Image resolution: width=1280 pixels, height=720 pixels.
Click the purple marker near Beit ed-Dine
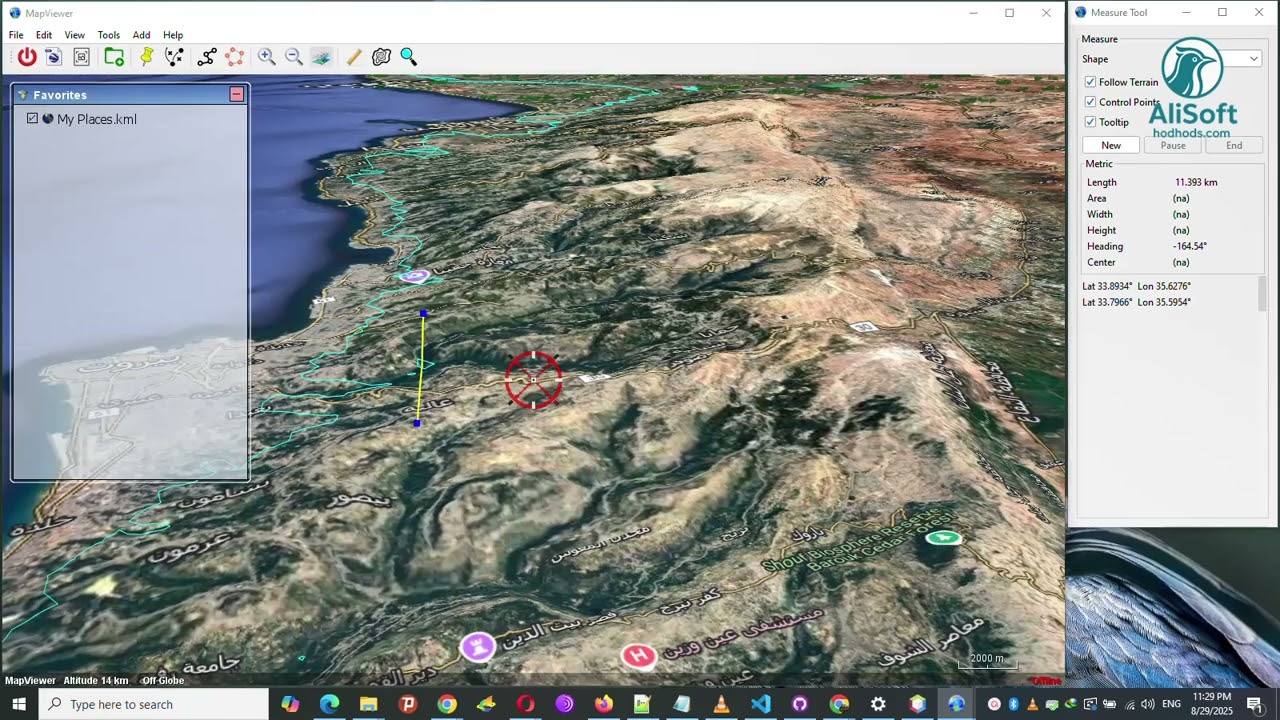(478, 647)
